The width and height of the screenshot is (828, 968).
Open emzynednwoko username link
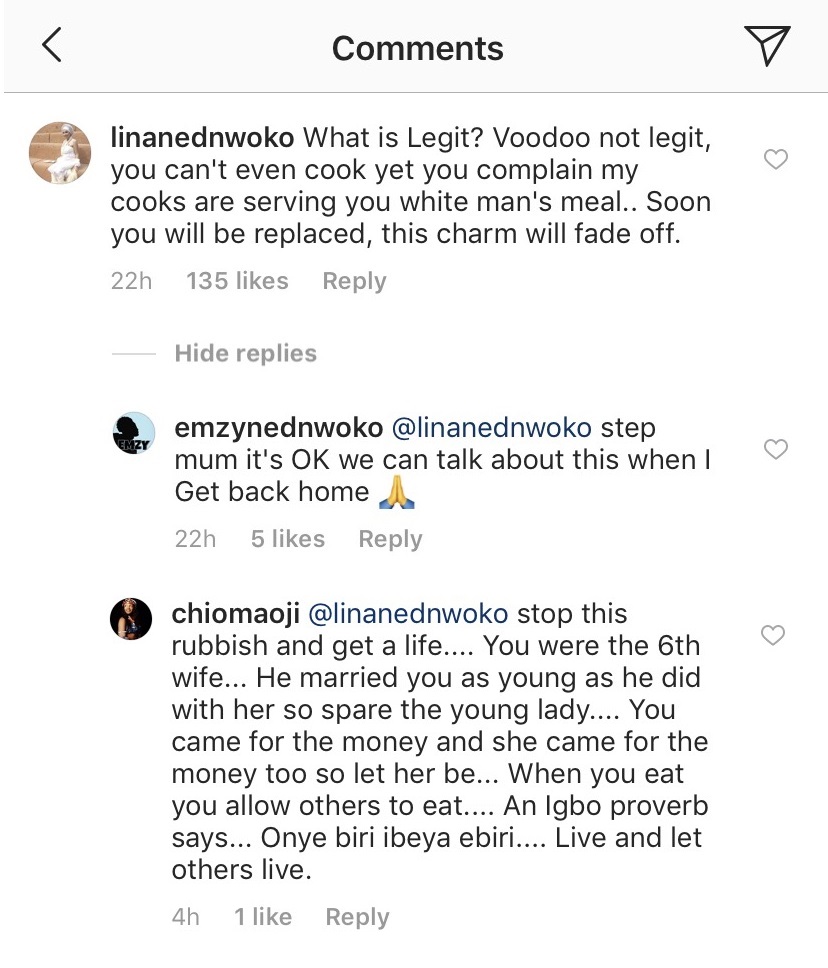(x=278, y=428)
